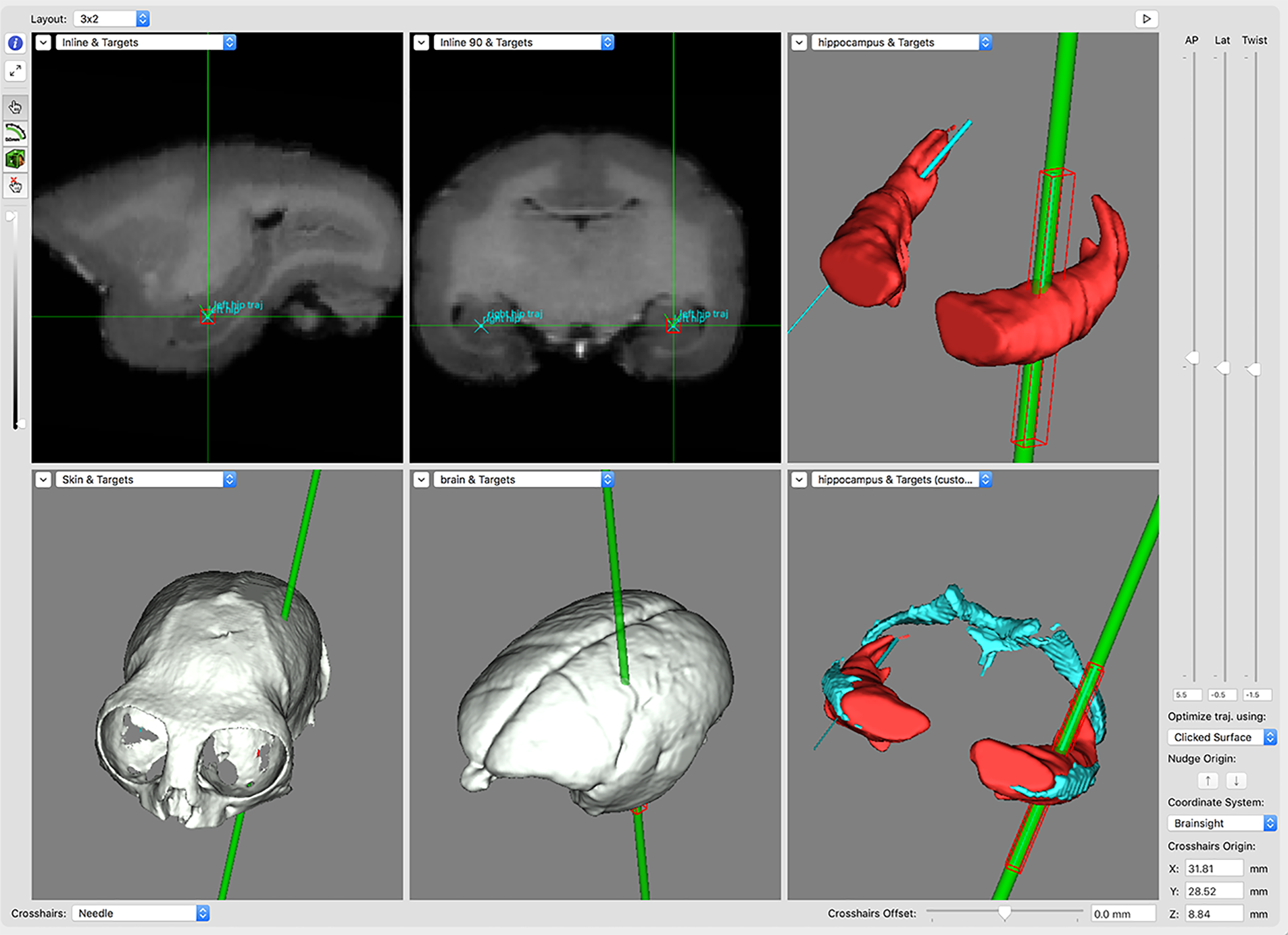Select the hand tool with red X
The height and width of the screenshot is (935, 1288).
pyautogui.click(x=15, y=185)
